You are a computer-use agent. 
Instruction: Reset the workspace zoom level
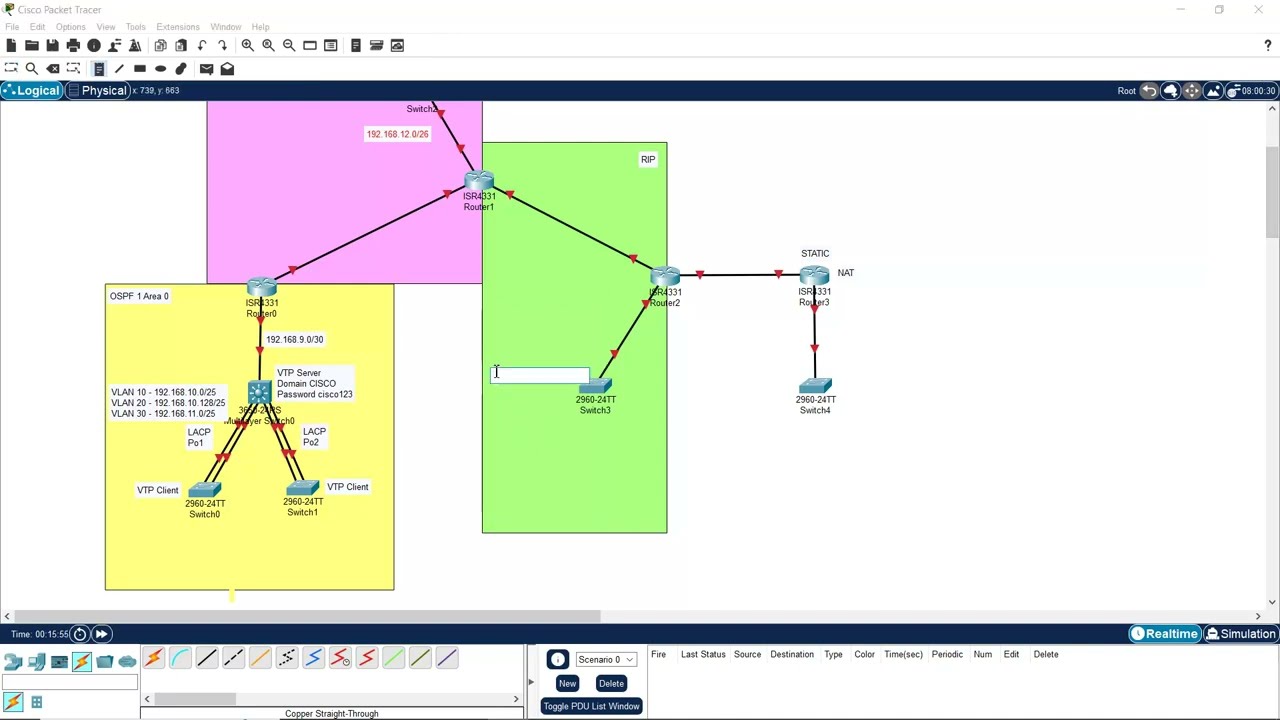268,45
